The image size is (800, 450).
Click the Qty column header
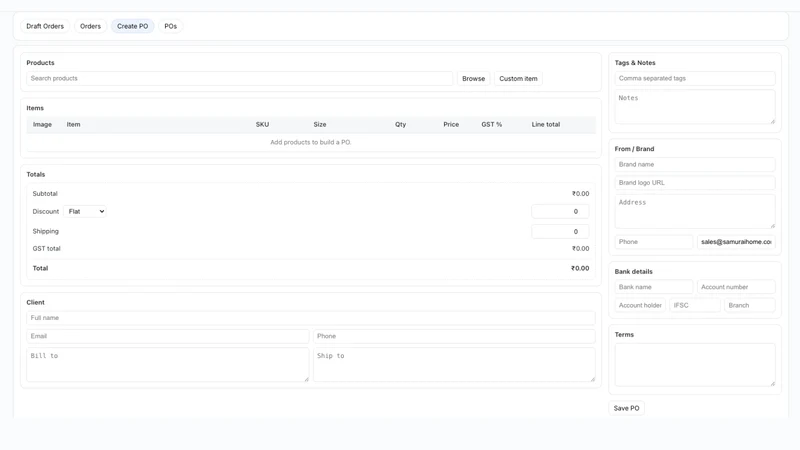pyautogui.click(x=401, y=124)
